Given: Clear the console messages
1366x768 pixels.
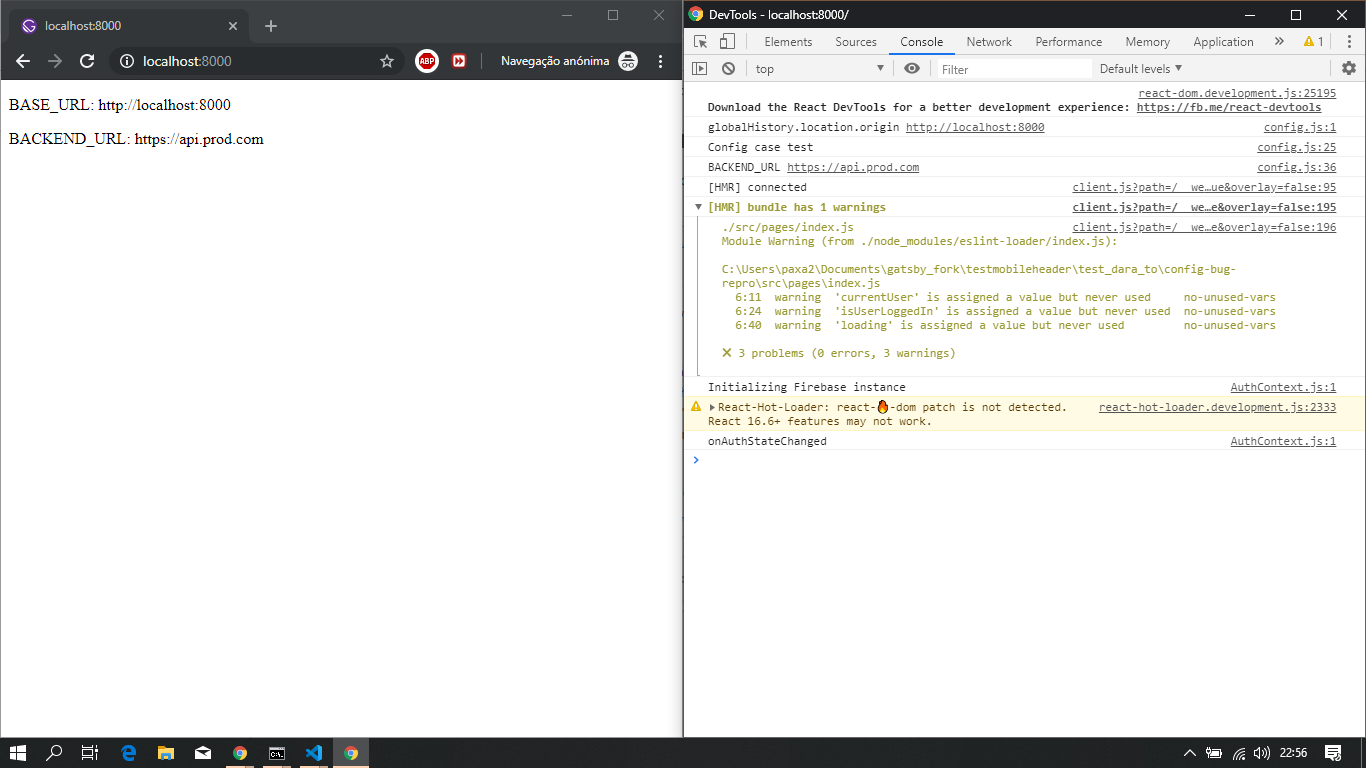Looking at the screenshot, I should (729, 68).
